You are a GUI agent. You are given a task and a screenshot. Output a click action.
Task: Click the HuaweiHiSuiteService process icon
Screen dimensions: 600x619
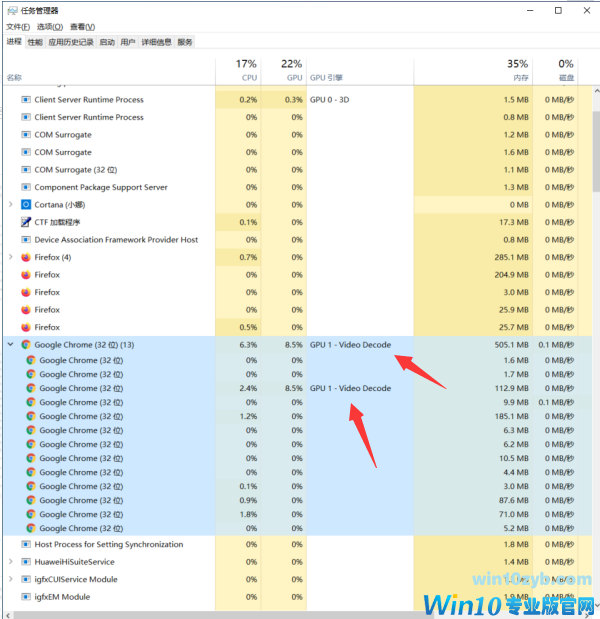[26, 562]
